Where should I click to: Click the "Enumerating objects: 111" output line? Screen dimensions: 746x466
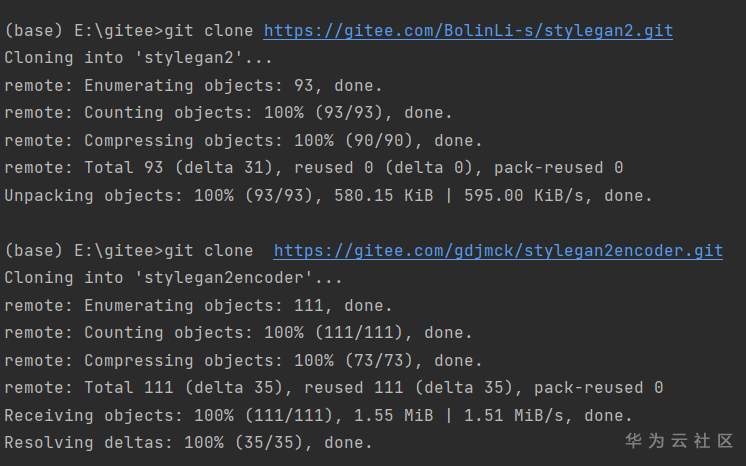[198, 305]
